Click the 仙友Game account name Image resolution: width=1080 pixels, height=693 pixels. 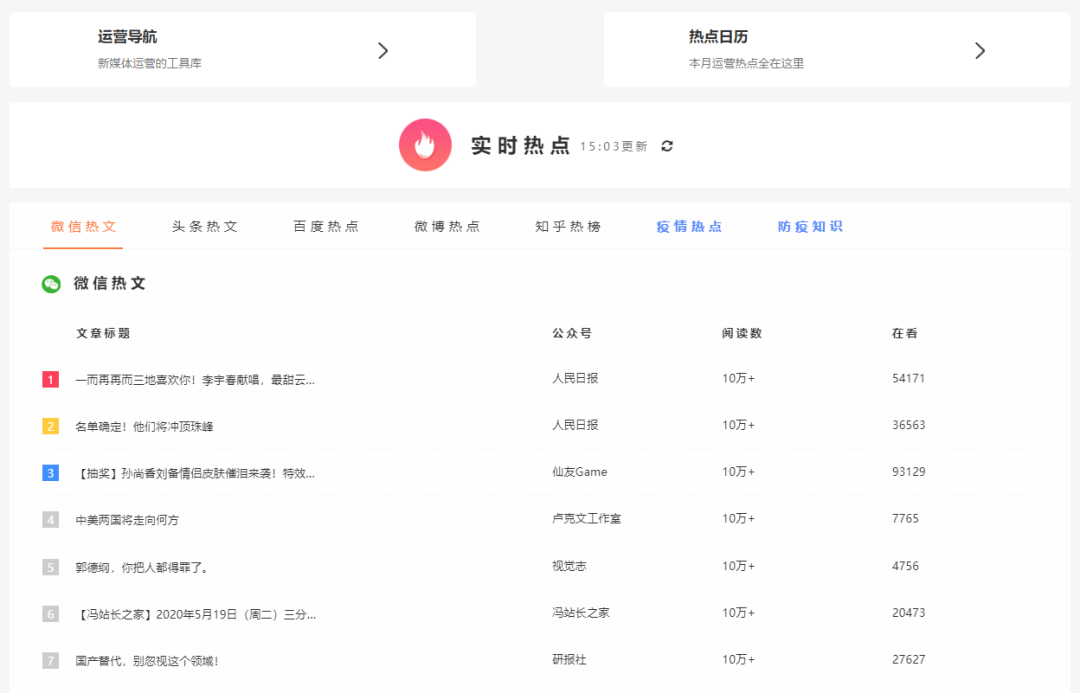(x=580, y=472)
